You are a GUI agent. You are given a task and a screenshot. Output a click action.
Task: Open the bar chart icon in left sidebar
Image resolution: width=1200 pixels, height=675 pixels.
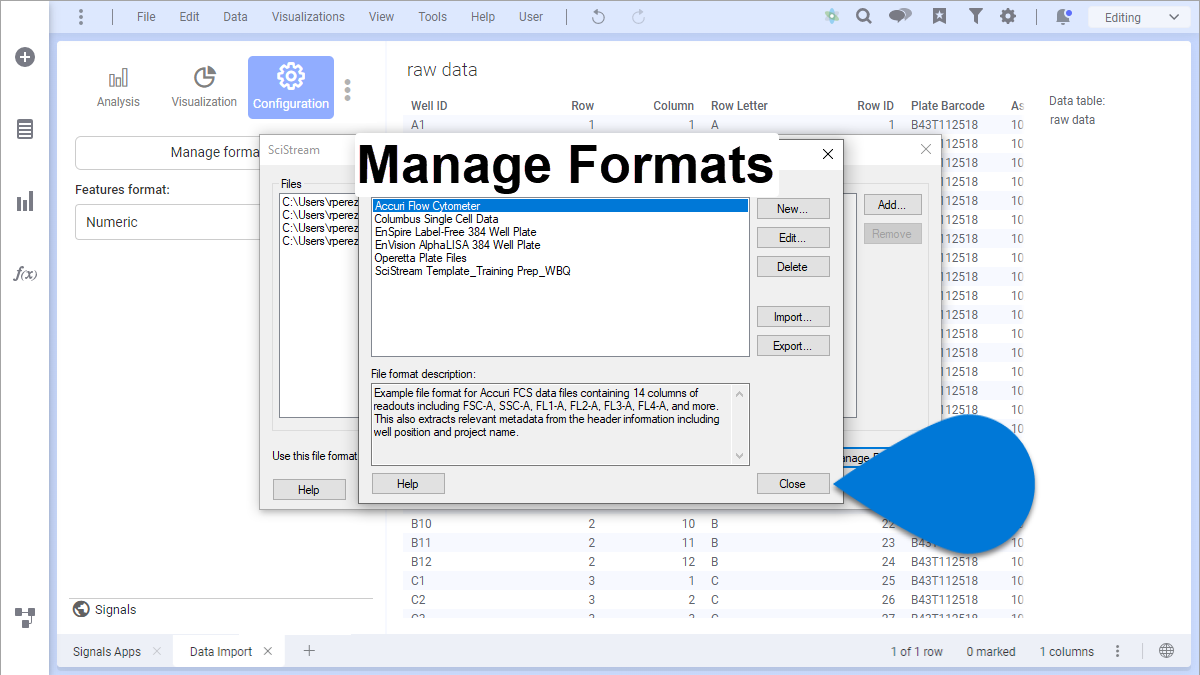25,202
